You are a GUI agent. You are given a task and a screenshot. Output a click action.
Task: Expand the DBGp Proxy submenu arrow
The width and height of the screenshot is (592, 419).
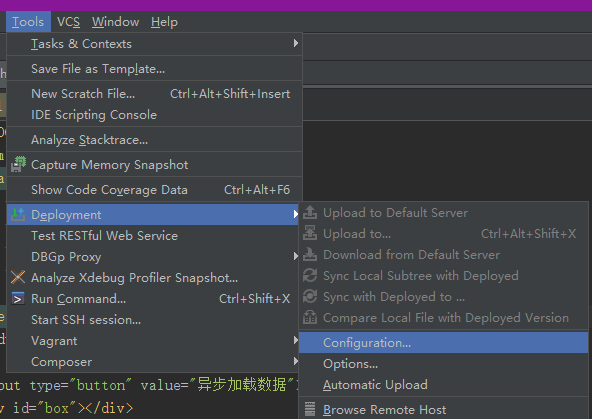[x=295, y=257]
